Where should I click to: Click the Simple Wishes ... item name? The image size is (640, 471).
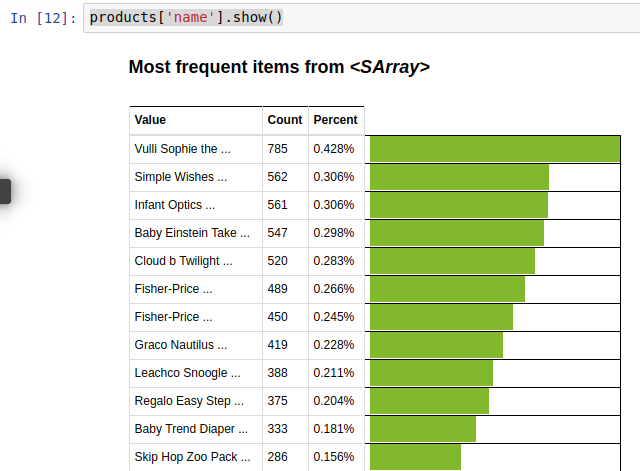180,177
